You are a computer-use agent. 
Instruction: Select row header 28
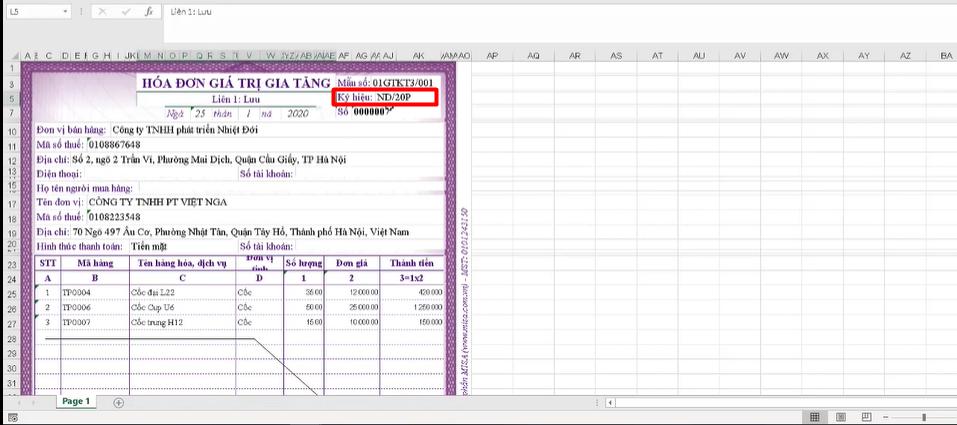click(x=10, y=339)
